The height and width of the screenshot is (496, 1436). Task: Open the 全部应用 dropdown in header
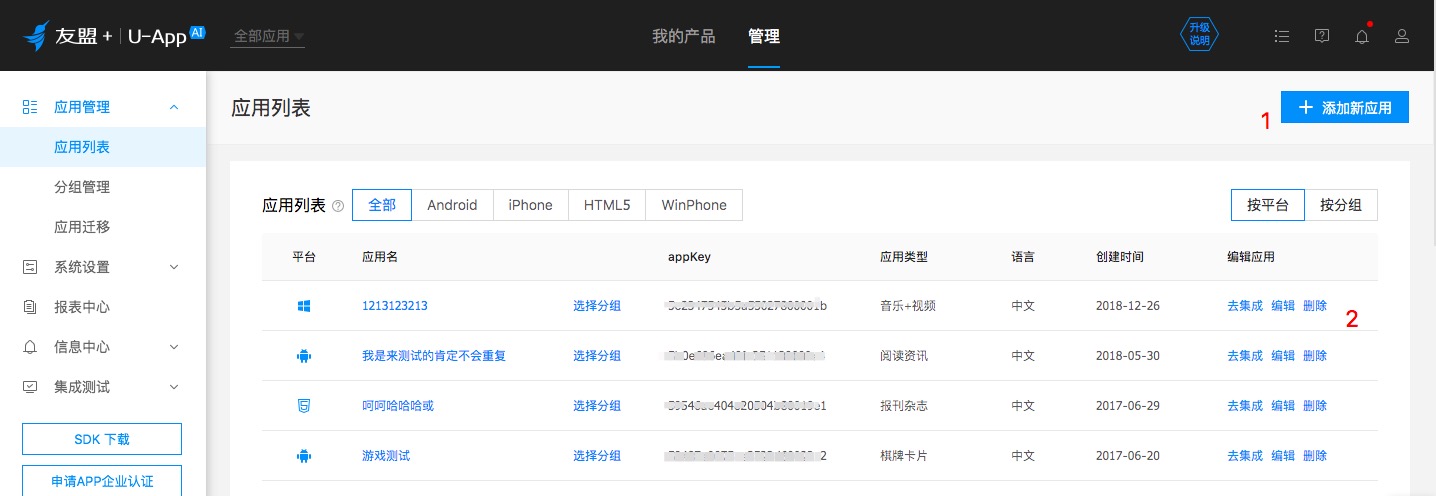click(268, 36)
